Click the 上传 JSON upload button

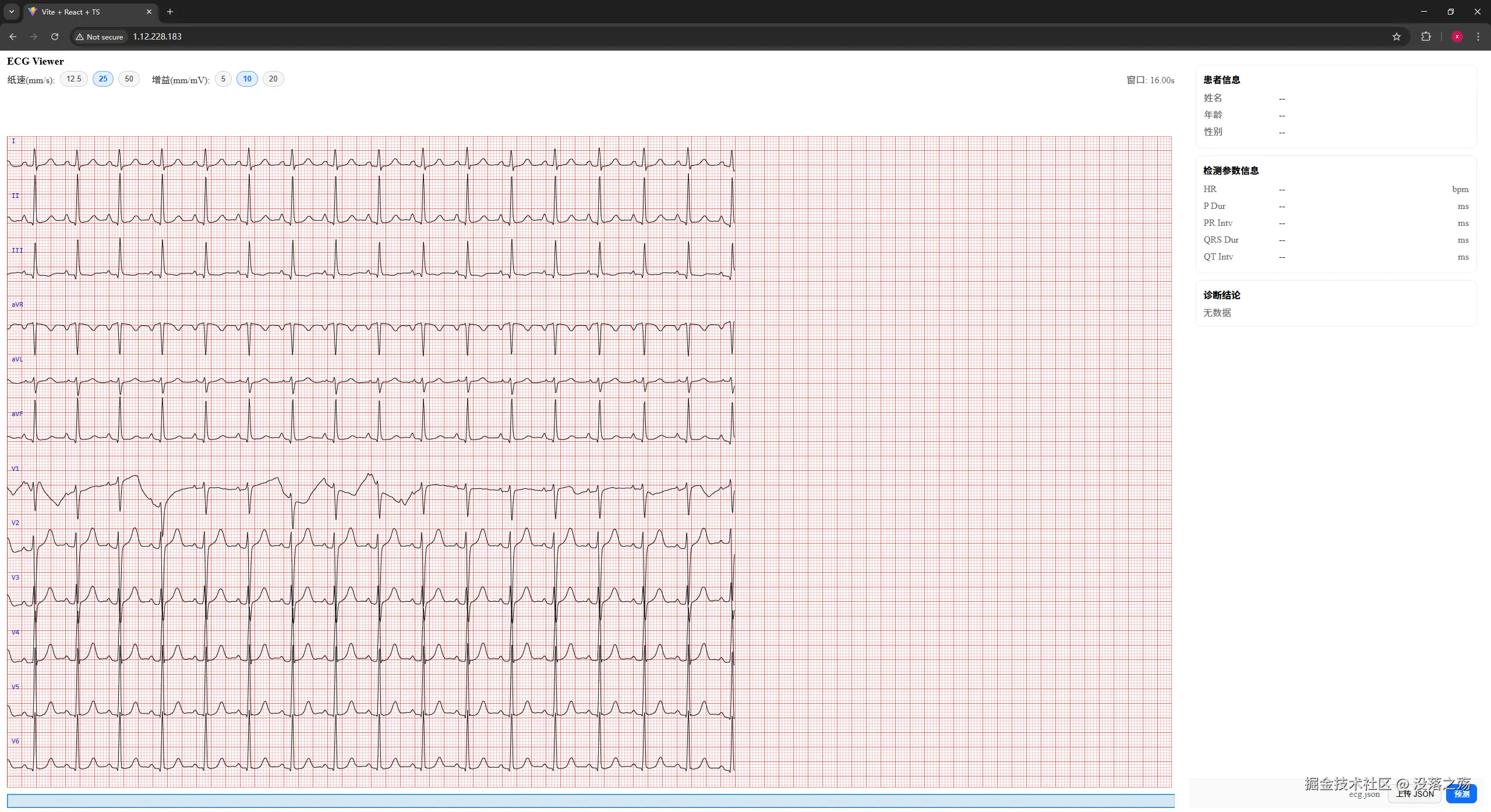[x=1415, y=795]
